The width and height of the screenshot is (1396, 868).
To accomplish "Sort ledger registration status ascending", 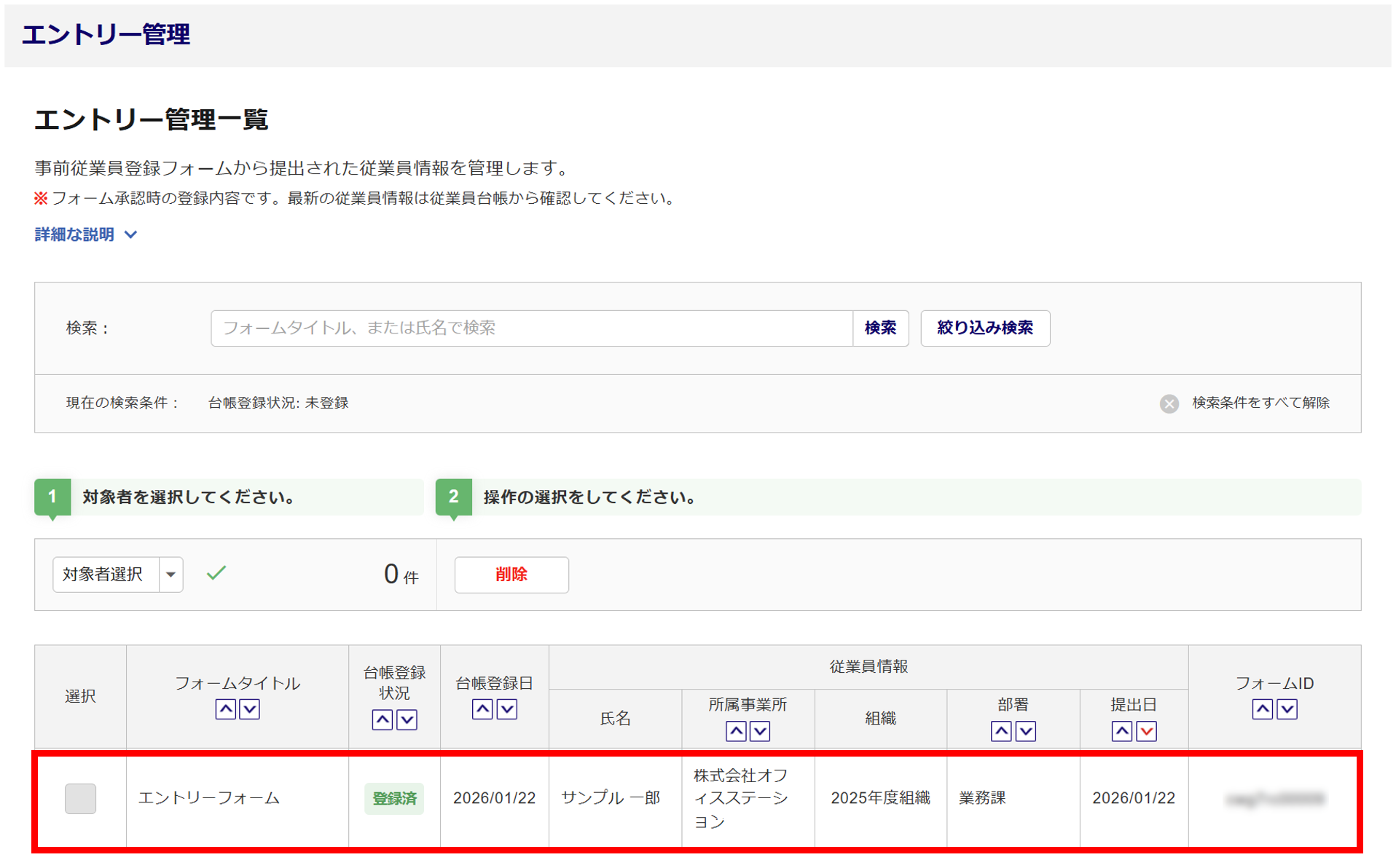I will [x=383, y=719].
